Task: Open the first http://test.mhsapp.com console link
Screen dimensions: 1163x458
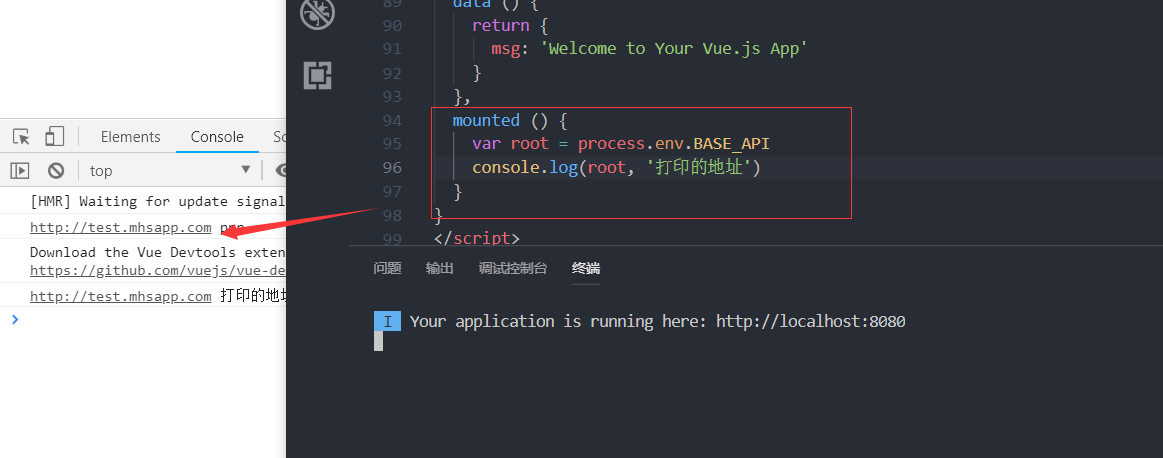Action: coord(121,227)
